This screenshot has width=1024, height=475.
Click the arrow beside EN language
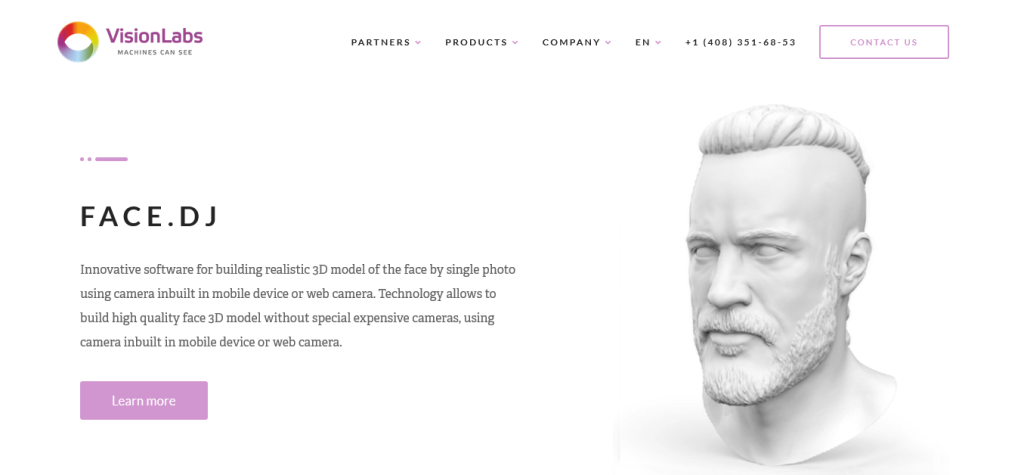[x=658, y=42]
